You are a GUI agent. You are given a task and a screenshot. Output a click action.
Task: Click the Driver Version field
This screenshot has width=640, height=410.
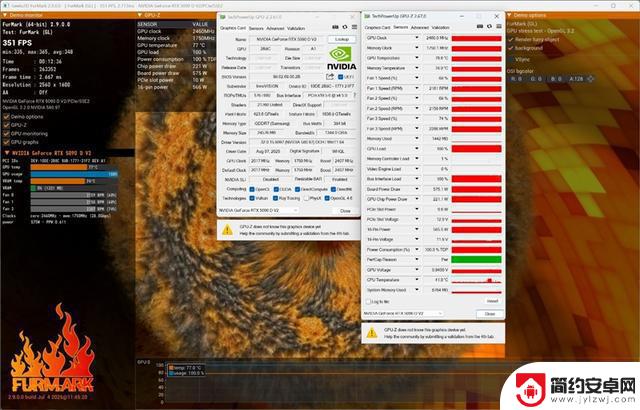pos(302,142)
